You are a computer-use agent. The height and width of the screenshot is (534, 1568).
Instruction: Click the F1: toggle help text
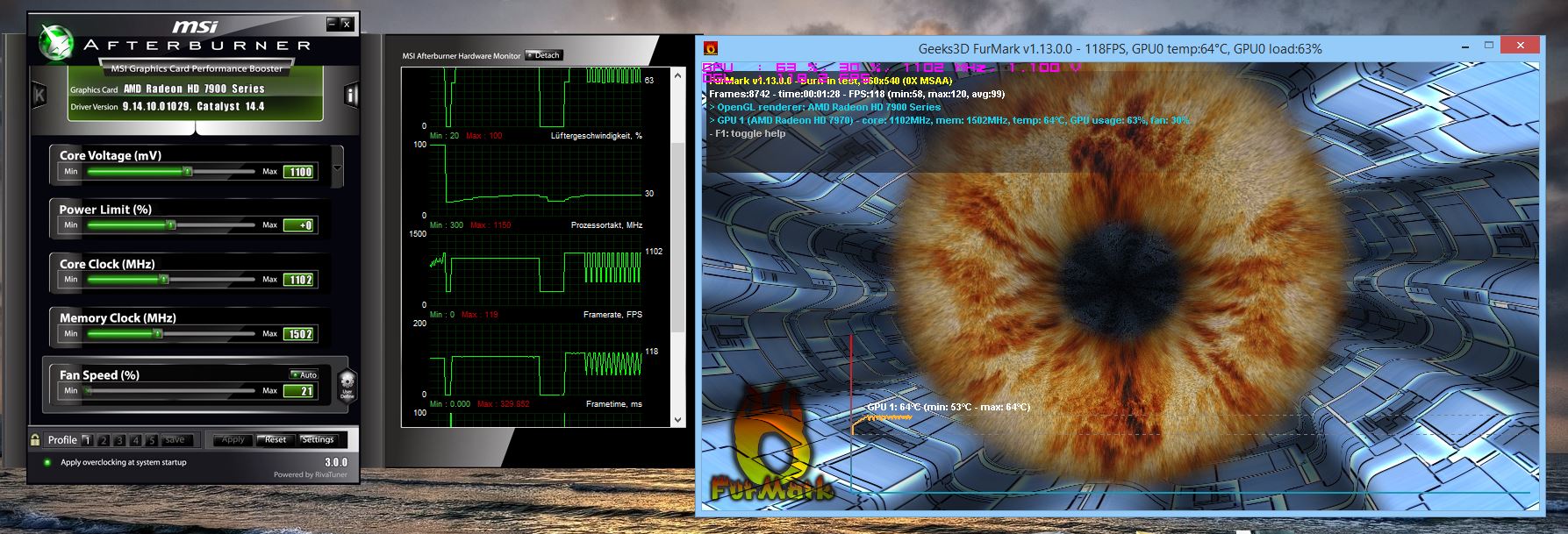point(748,134)
